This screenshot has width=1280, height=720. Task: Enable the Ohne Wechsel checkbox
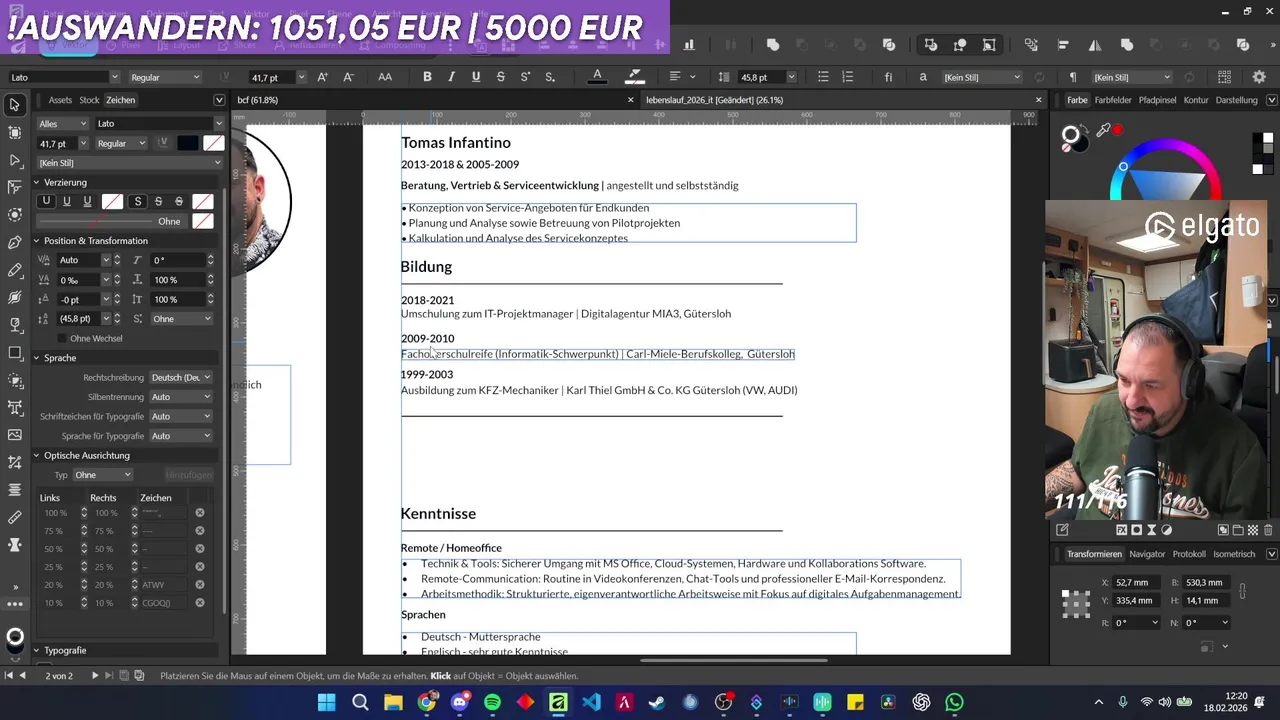pyautogui.click(x=62, y=338)
